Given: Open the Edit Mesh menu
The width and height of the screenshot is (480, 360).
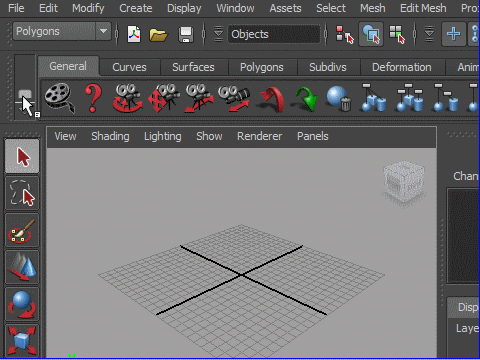Looking at the screenshot, I should point(423,8).
